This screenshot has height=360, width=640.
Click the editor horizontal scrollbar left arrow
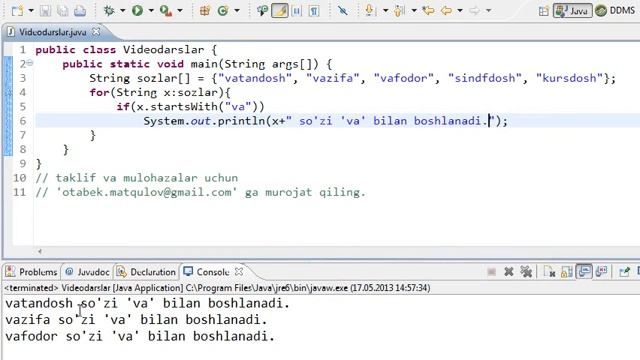click(40, 251)
